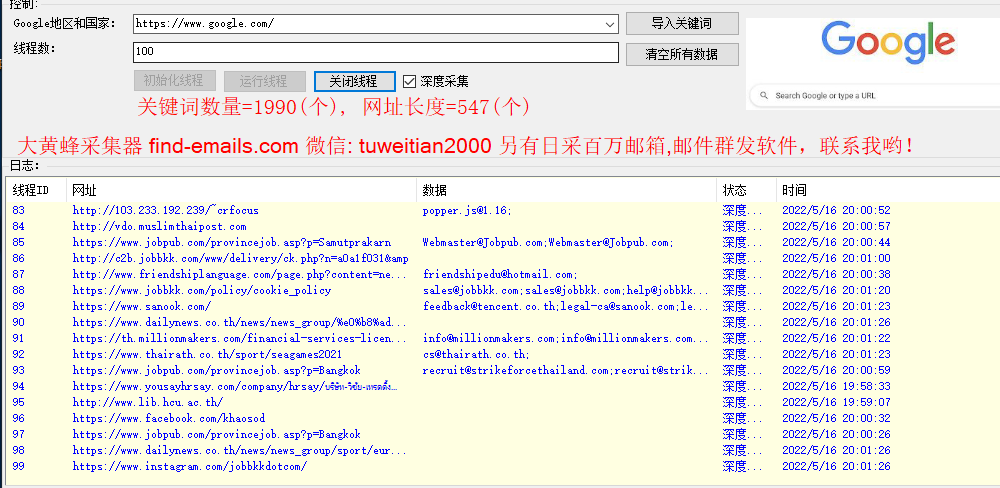The image size is (1000, 488).
Task: Click the timestamp 2022/5/16 20:00:52
Action: point(836,210)
